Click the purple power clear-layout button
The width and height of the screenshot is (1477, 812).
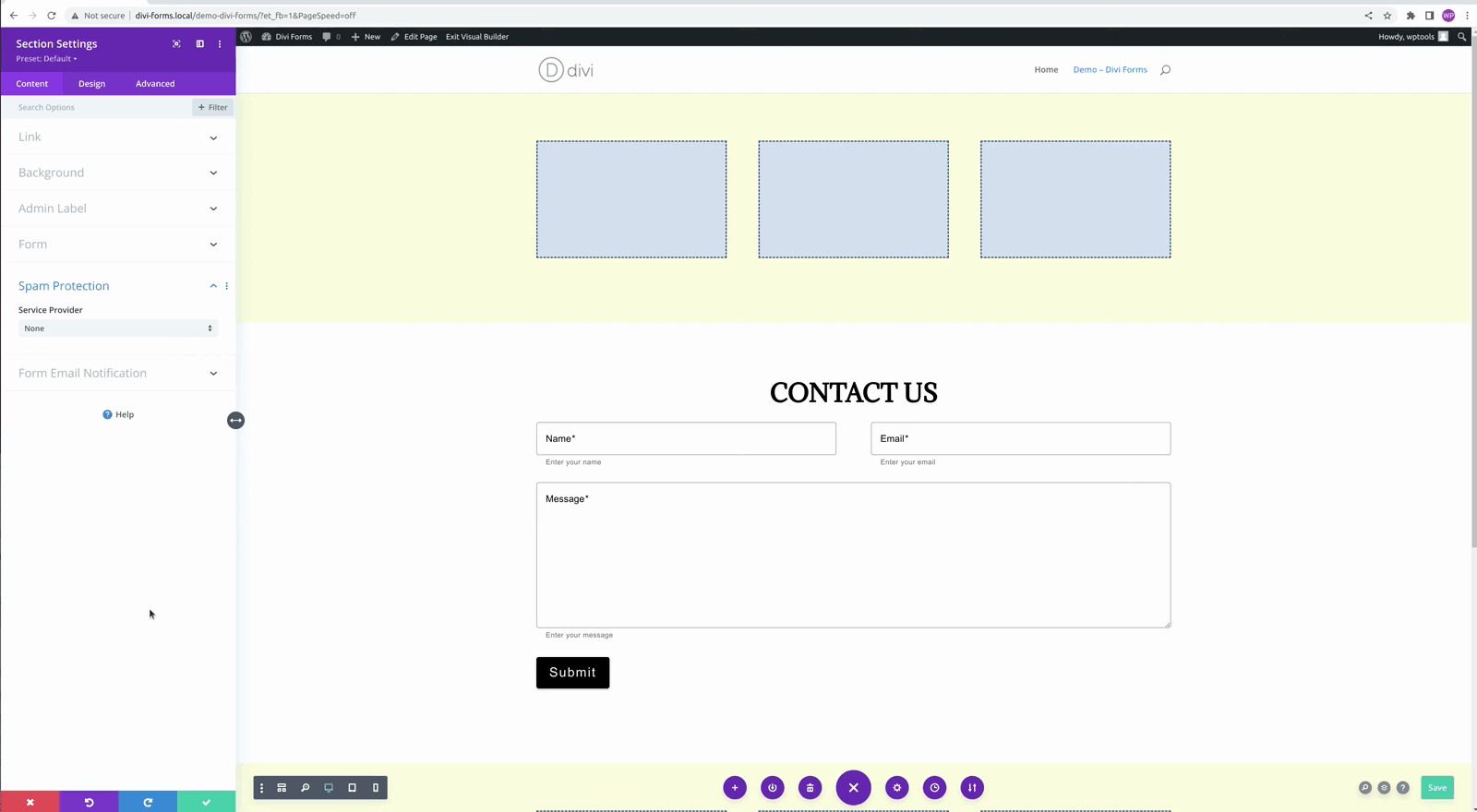773,788
